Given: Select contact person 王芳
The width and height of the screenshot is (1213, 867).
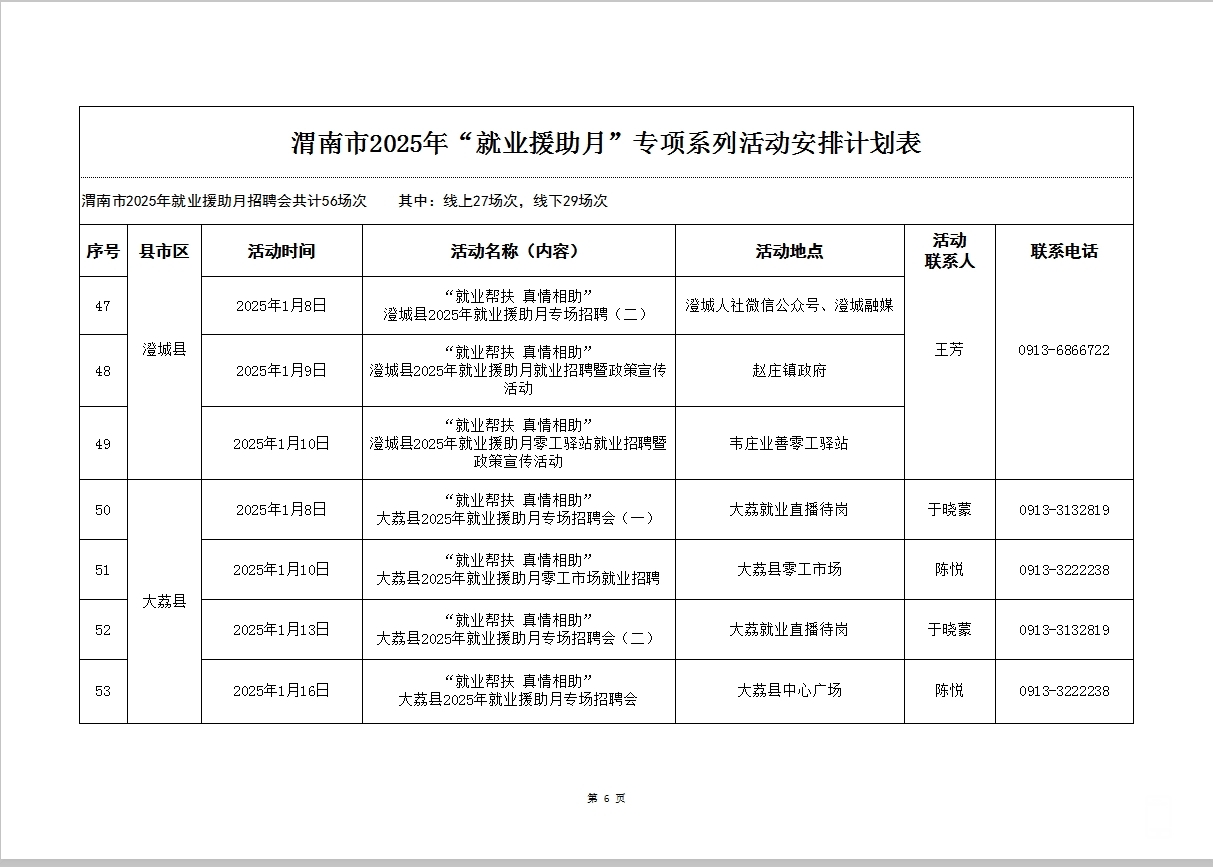Looking at the screenshot, I should click(949, 350).
